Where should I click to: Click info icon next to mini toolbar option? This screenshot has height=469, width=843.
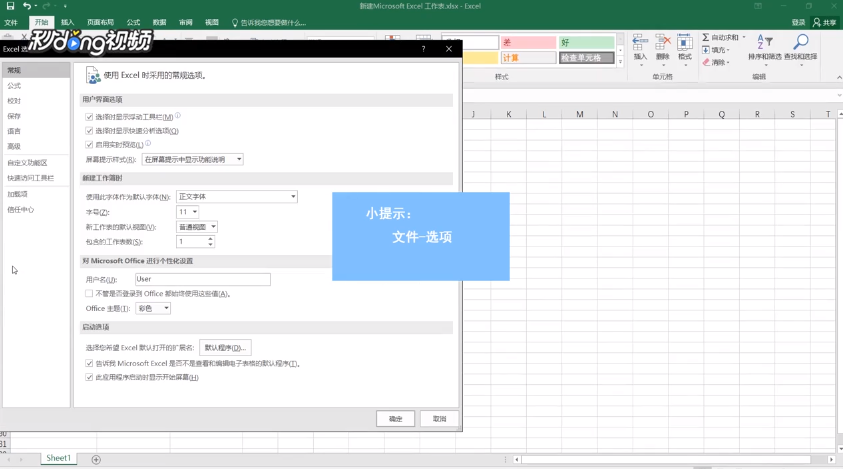pyautogui.click(x=178, y=115)
